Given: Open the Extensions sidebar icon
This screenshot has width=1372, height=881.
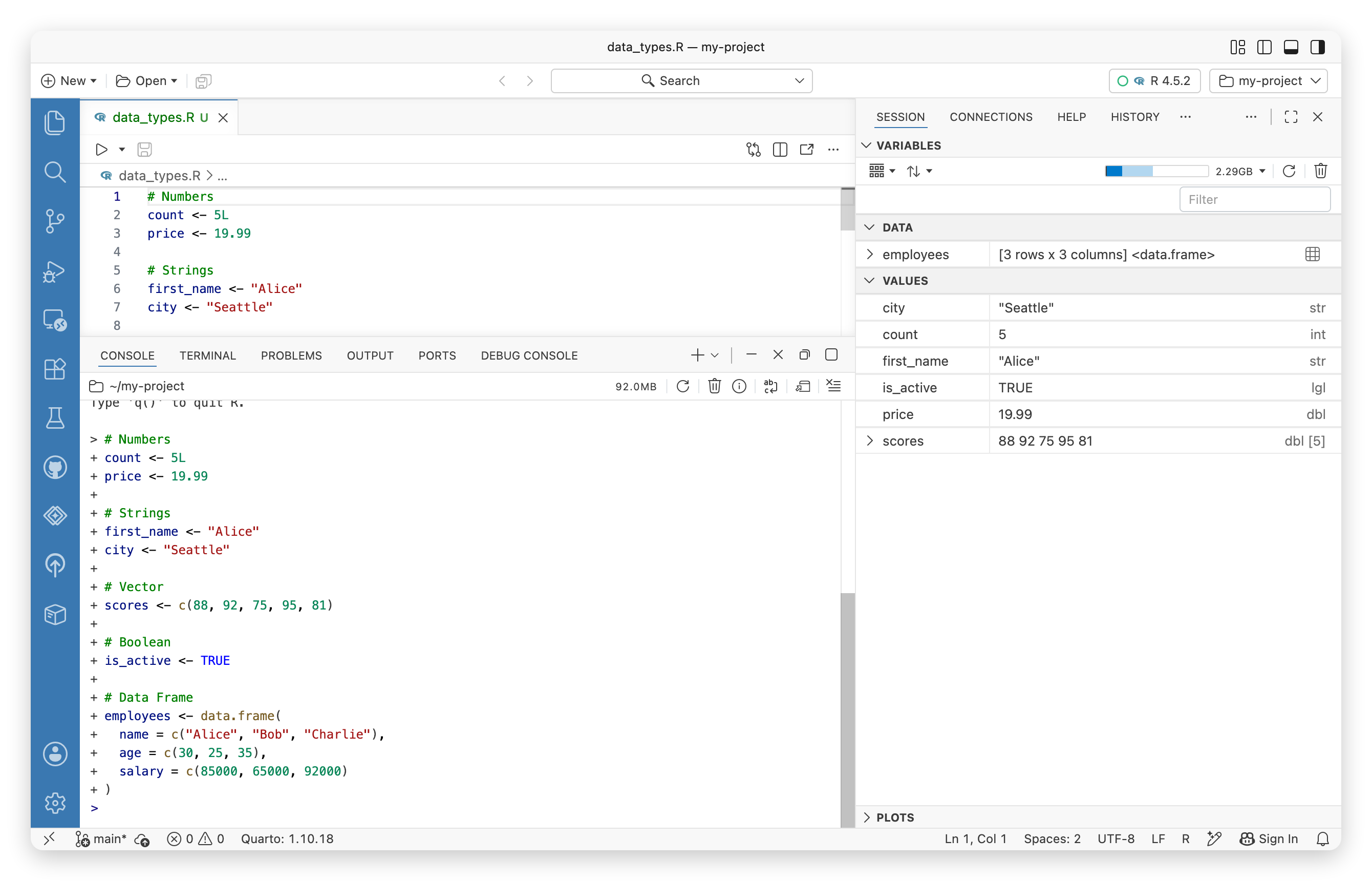Looking at the screenshot, I should [55, 369].
